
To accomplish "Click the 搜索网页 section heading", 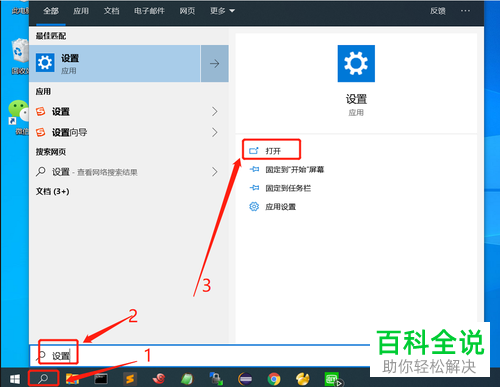I will point(51,152).
